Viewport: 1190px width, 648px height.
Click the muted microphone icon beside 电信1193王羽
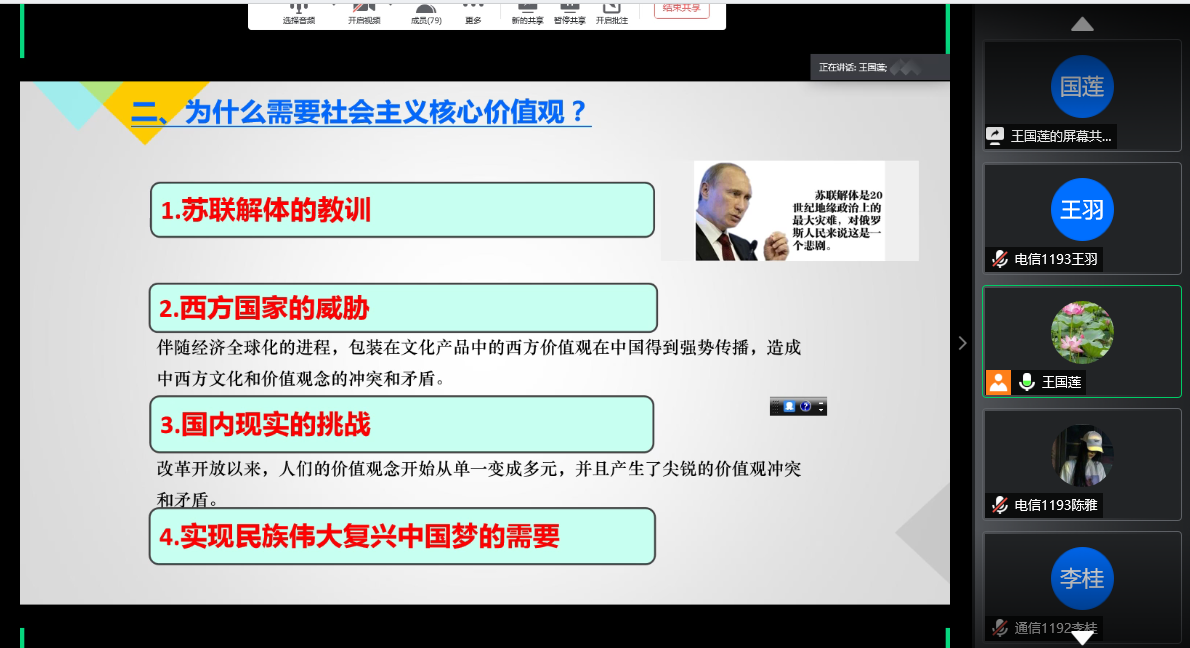coord(999,259)
